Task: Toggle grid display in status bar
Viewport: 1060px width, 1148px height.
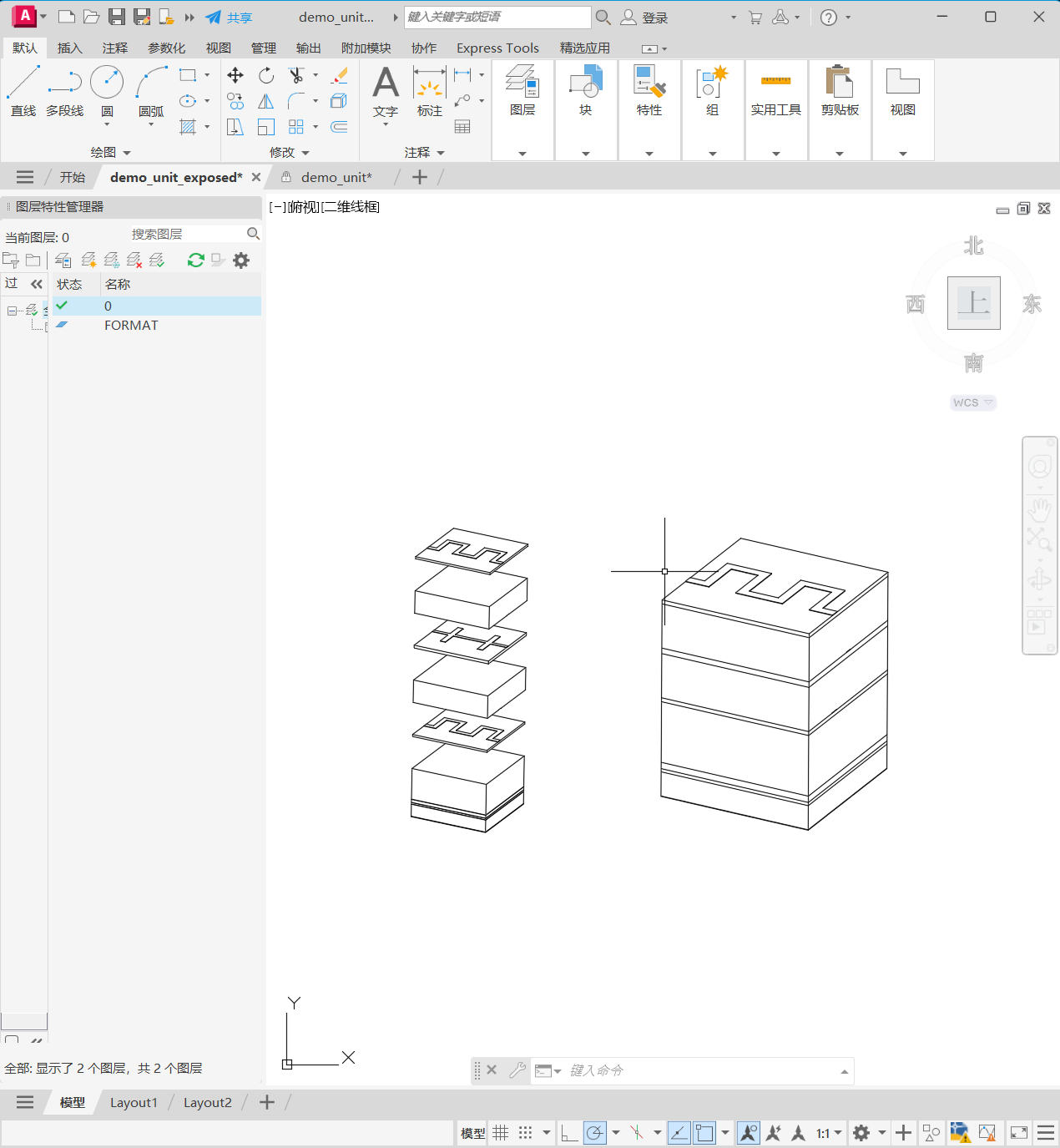Action: [x=501, y=1133]
